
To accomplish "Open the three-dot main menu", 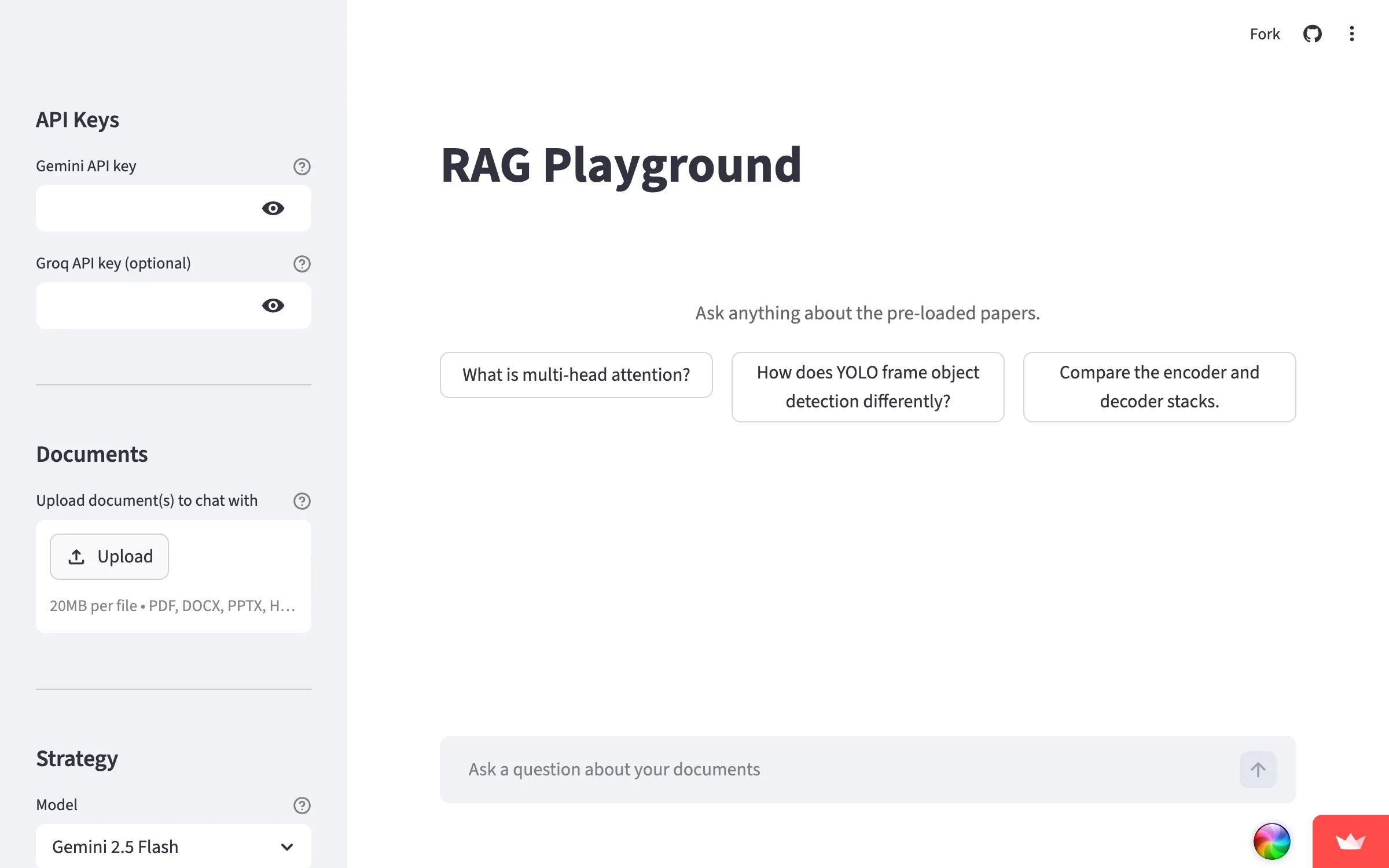I will [x=1351, y=34].
